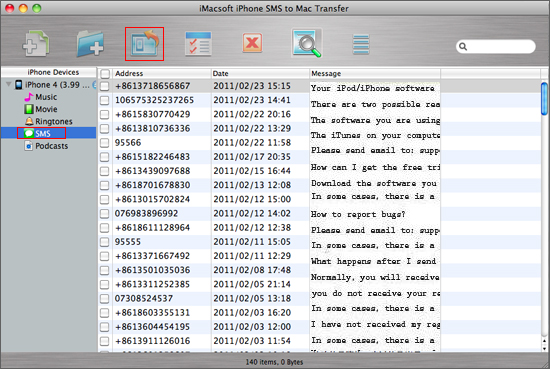Click the message 'What happens after I send'
This screenshot has width=550, height=369.
374,261
